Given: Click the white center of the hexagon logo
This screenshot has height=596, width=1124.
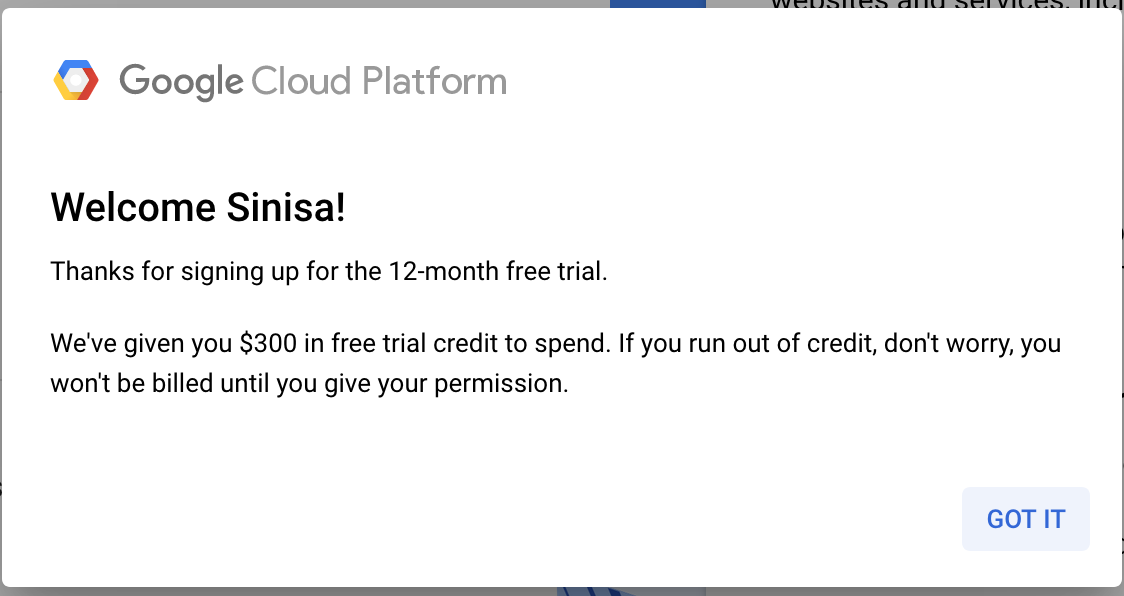Looking at the screenshot, I should pos(76,80).
